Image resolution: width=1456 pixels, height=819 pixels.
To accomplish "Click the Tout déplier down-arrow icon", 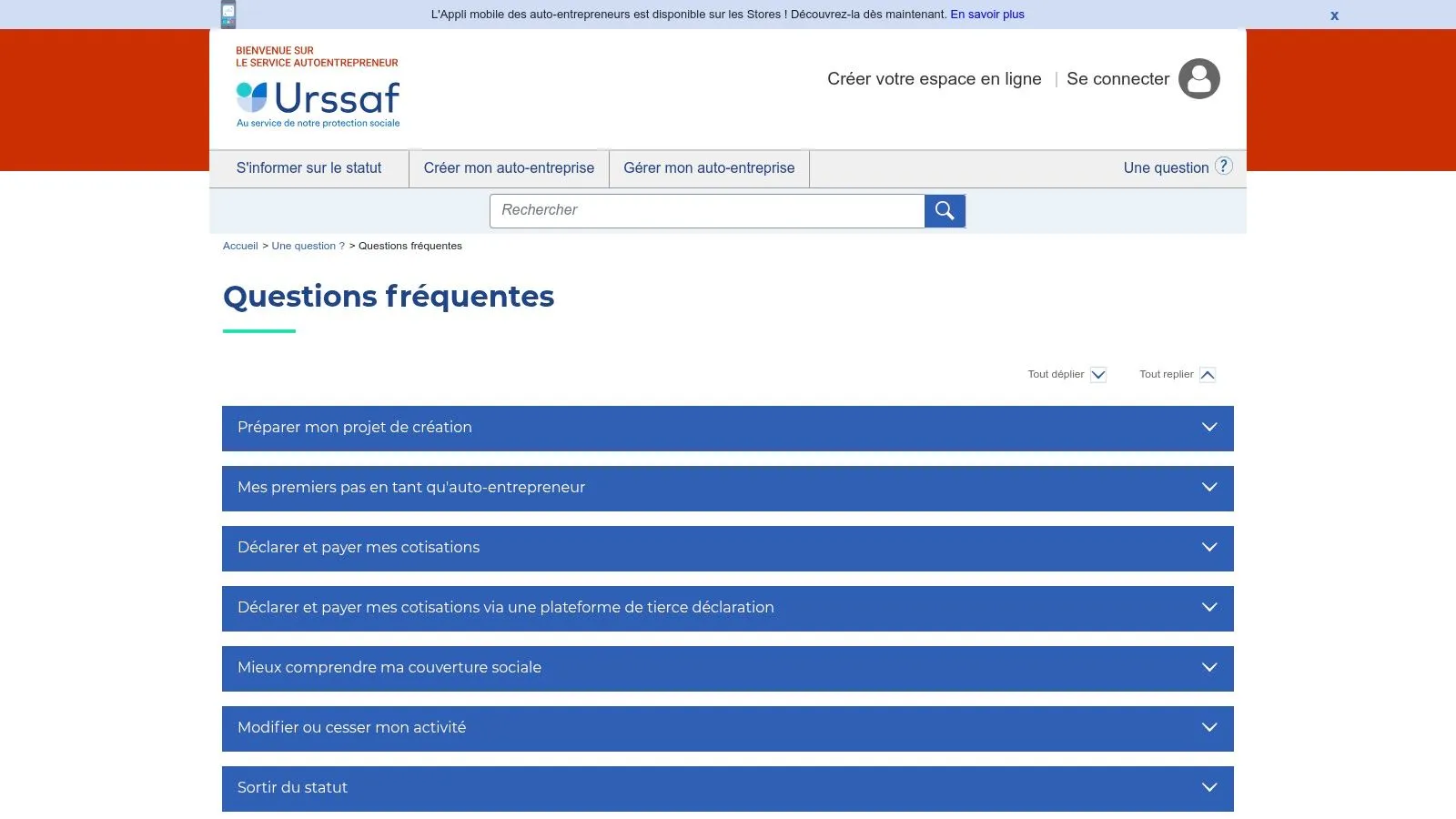I will [1098, 375].
